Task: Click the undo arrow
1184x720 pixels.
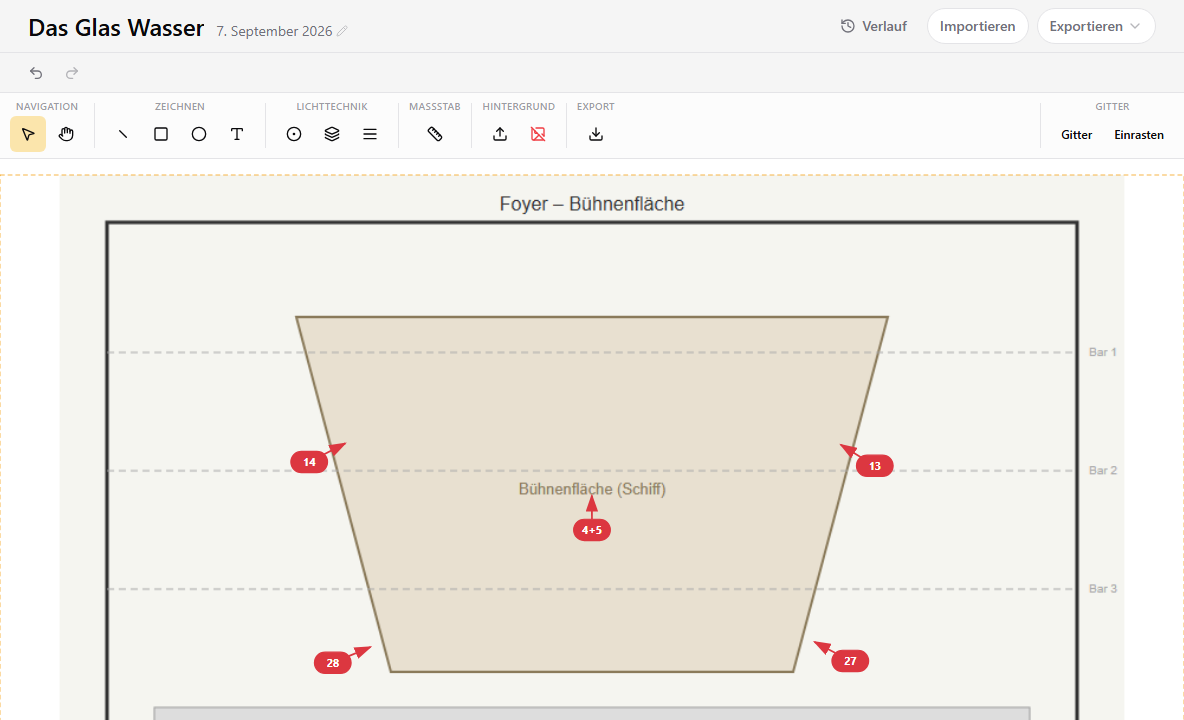Action: [x=36, y=73]
